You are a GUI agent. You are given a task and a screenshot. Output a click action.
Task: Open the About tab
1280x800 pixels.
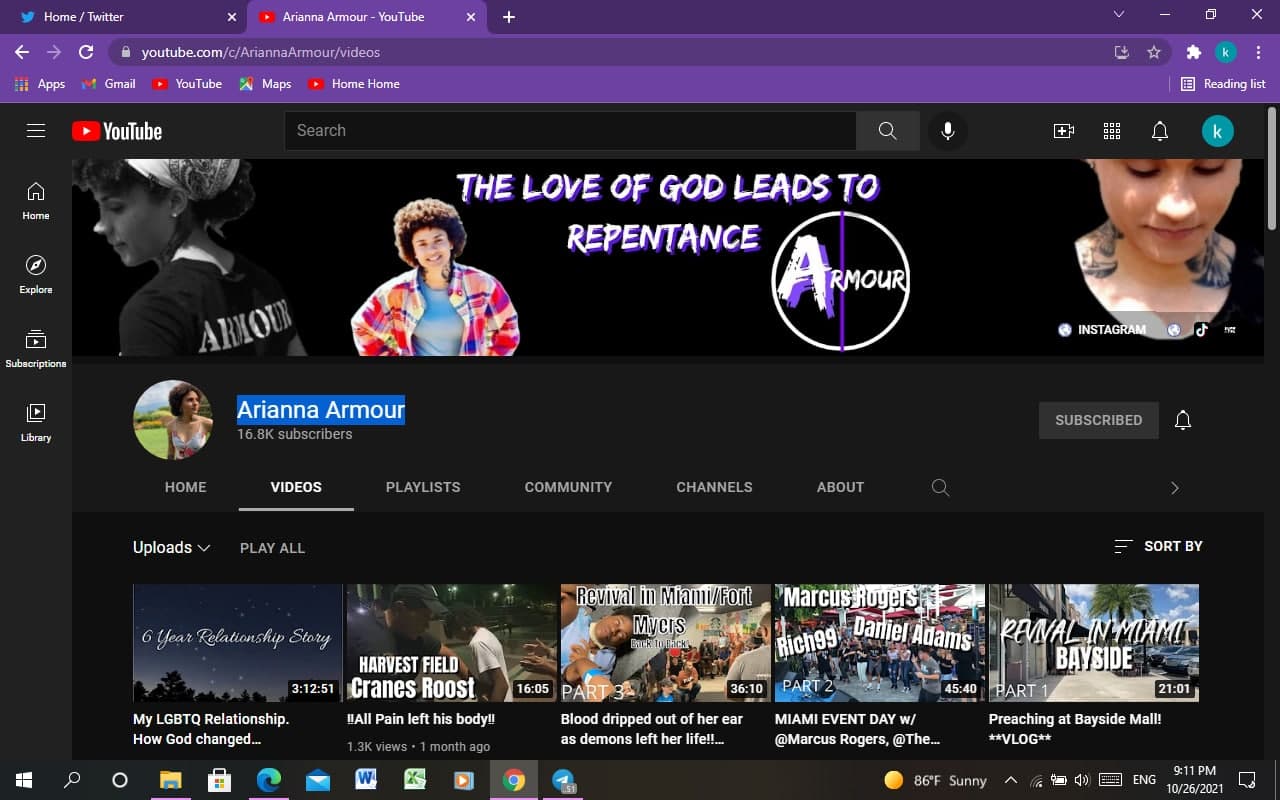[x=840, y=487]
